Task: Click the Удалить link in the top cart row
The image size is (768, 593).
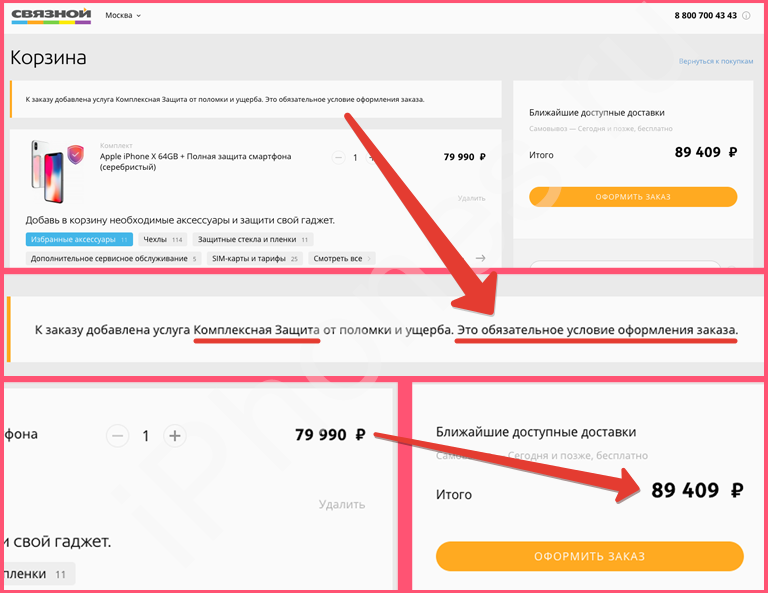Action: [x=471, y=198]
